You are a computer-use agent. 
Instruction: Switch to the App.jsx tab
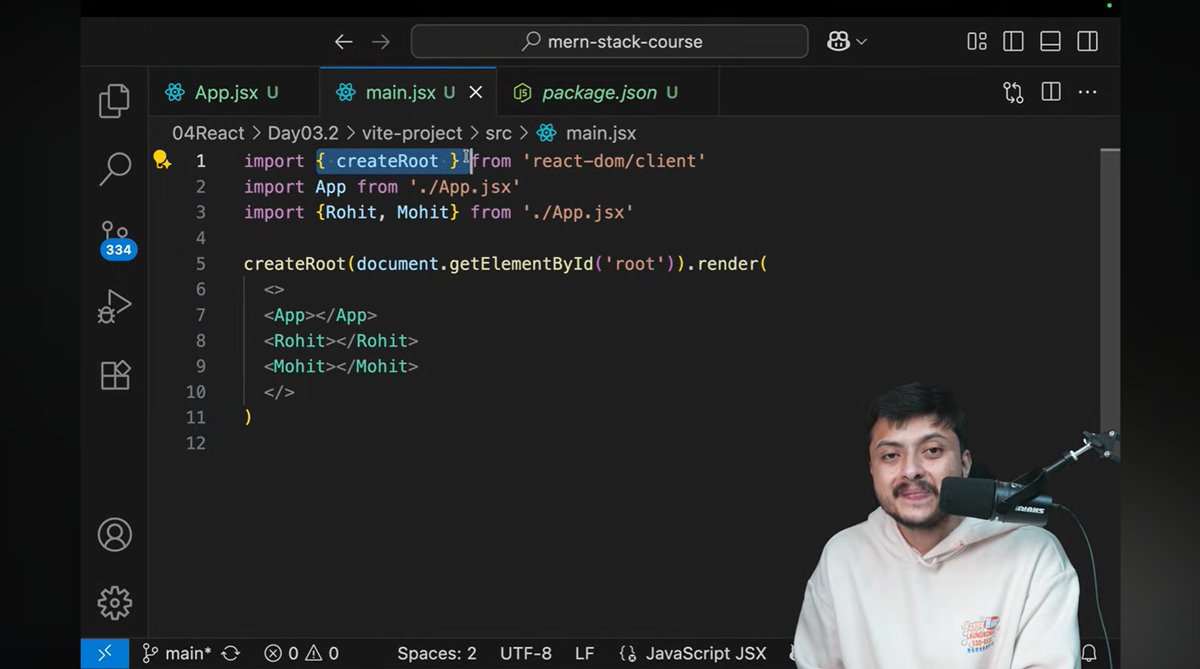tap(235, 93)
